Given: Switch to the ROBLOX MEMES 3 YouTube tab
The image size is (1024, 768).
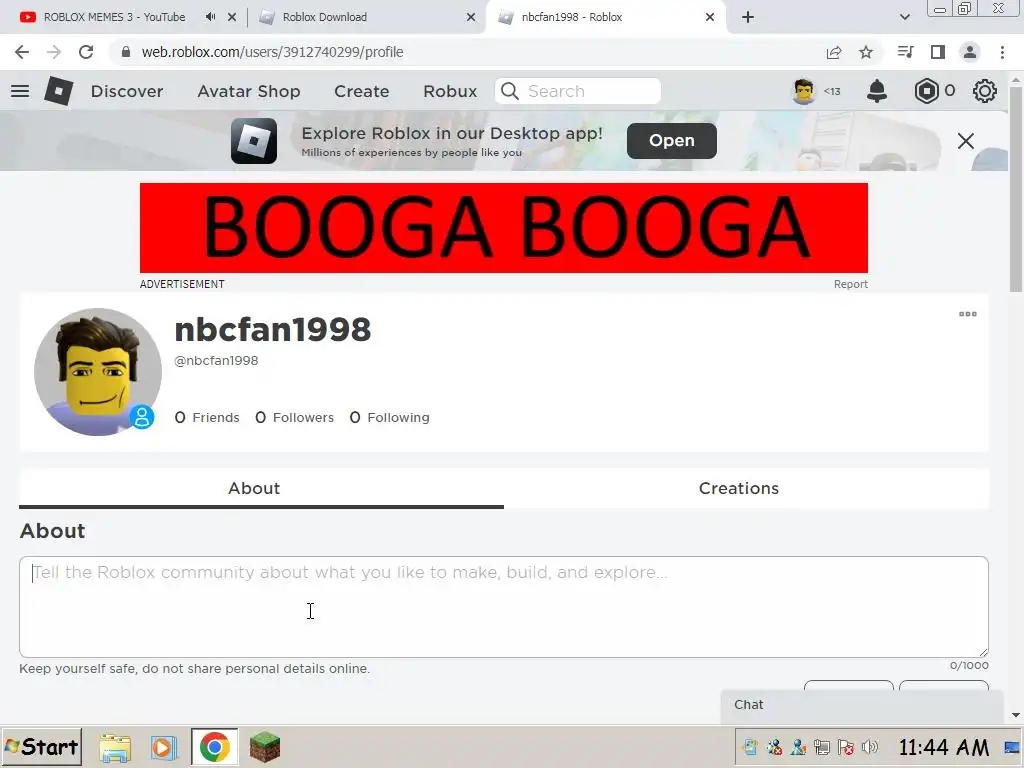Looking at the screenshot, I should coord(114,17).
